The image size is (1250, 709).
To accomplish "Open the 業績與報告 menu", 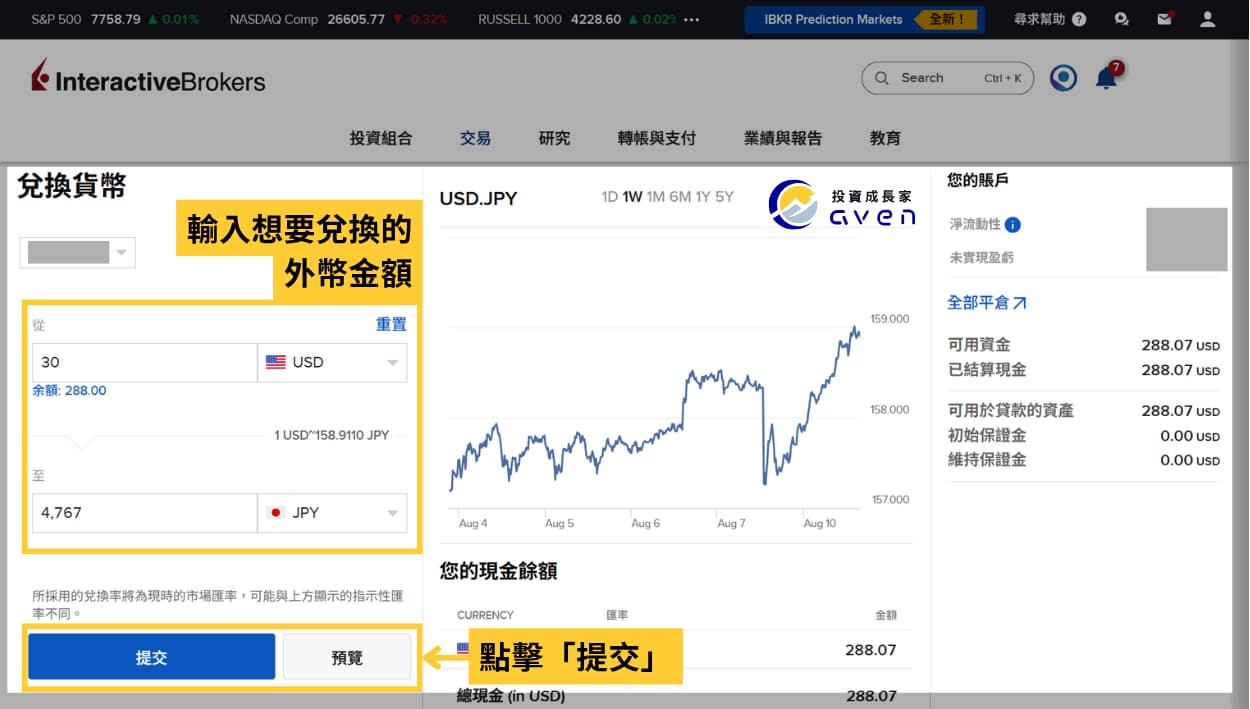I will [783, 138].
